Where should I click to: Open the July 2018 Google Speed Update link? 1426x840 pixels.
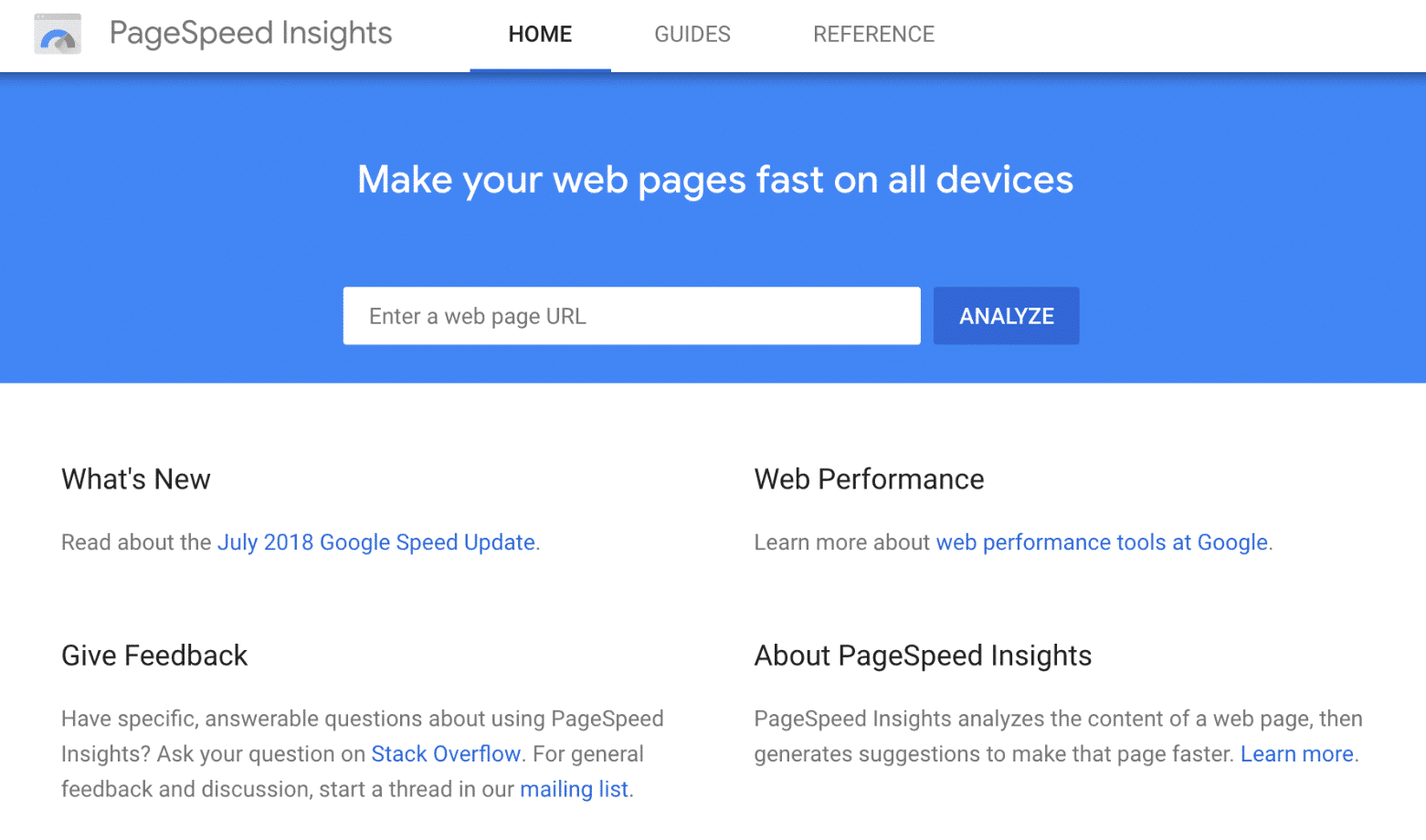tap(376, 542)
